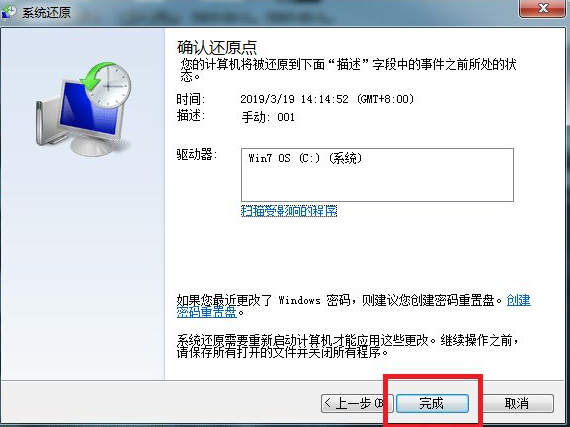Click the 时间 label
The width and height of the screenshot is (570, 427).
(x=191, y=99)
